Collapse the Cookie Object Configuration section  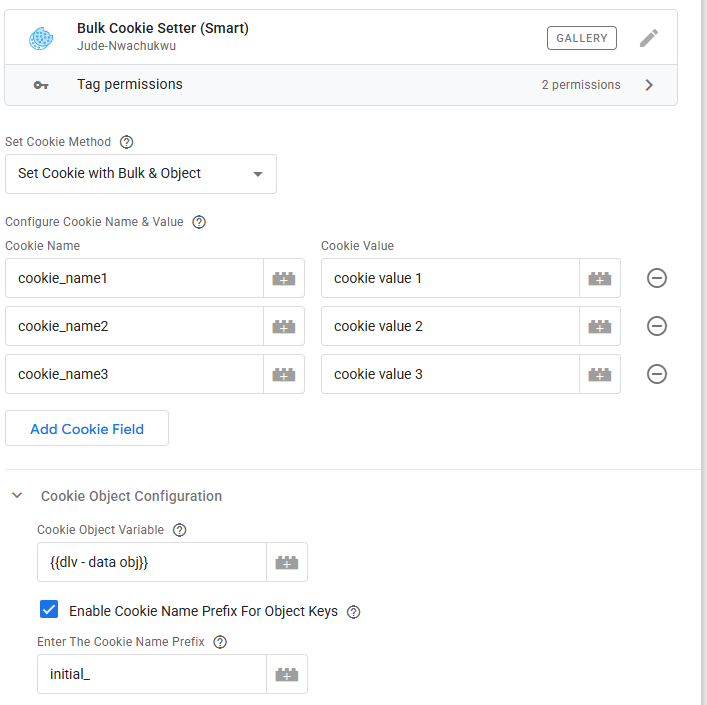click(x=17, y=496)
